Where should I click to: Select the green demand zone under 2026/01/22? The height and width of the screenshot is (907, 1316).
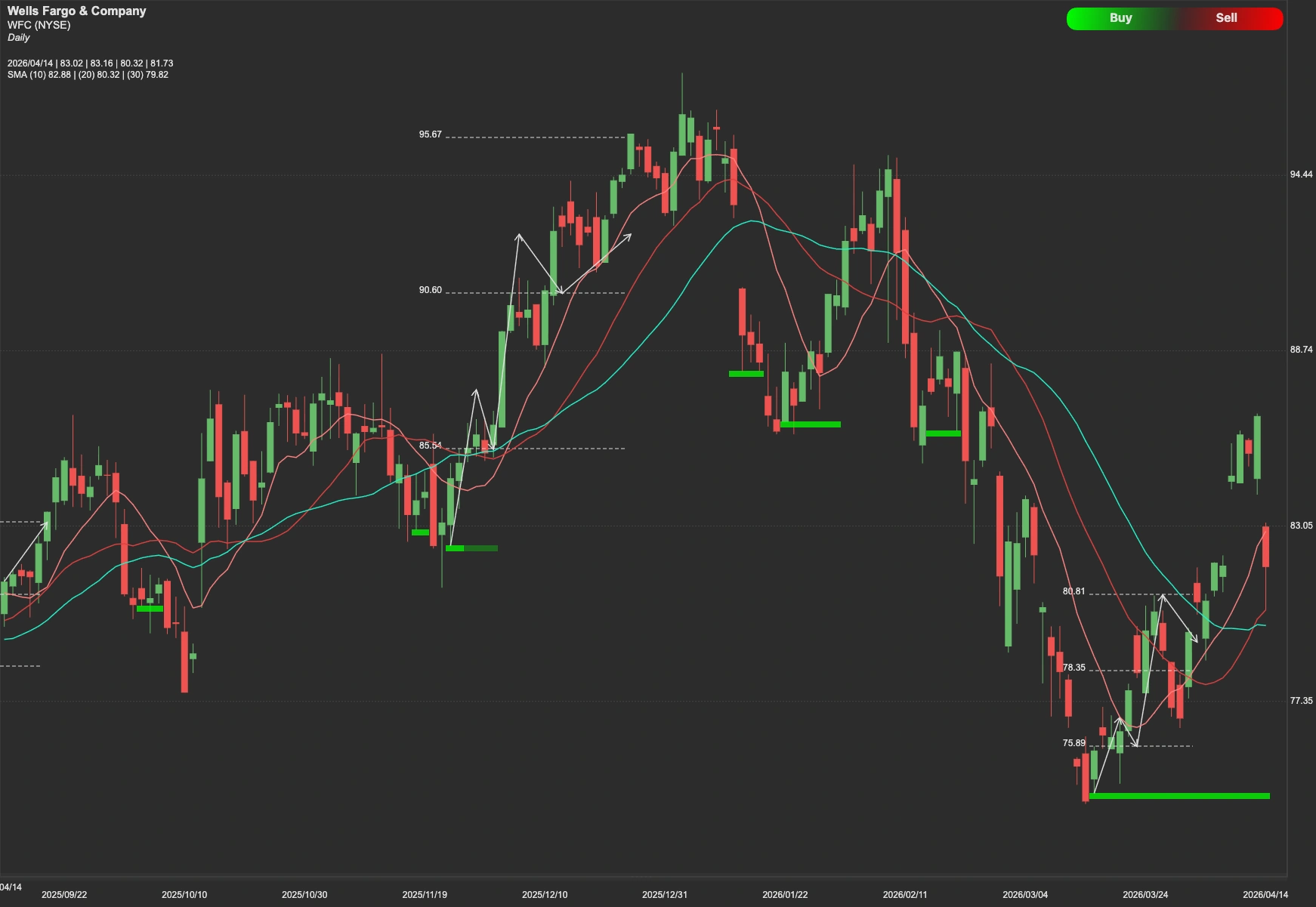811,425
